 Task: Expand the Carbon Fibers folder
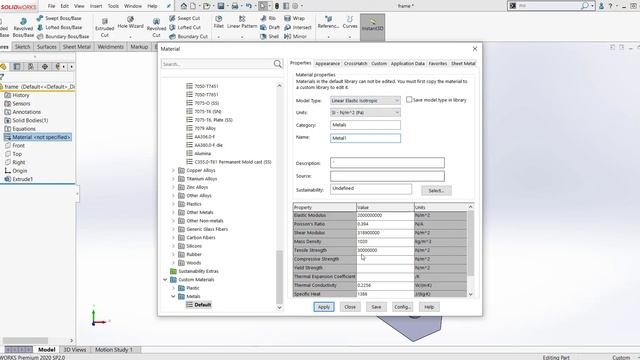[173, 238]
